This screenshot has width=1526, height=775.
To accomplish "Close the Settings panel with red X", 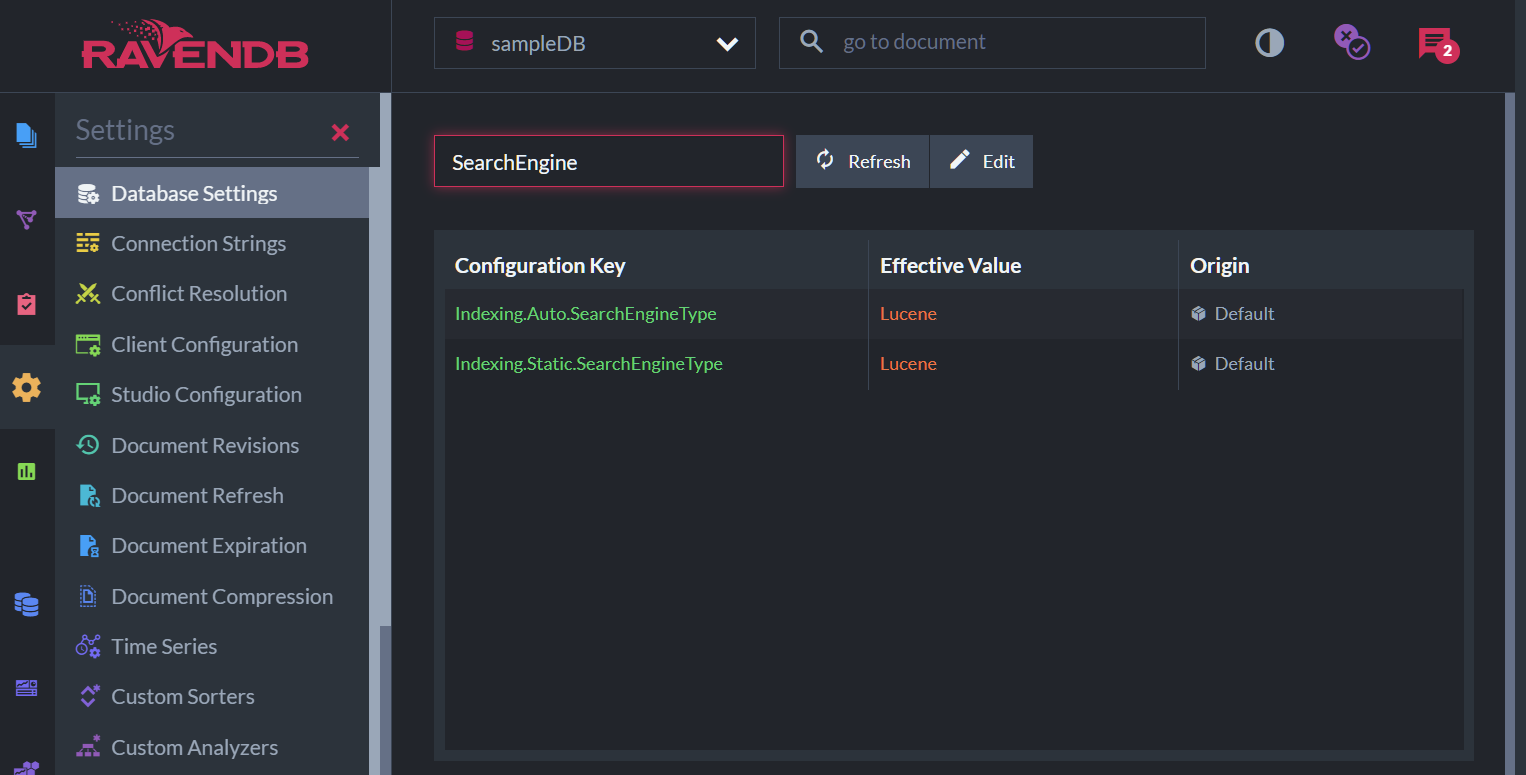I will tap(340, 132).
